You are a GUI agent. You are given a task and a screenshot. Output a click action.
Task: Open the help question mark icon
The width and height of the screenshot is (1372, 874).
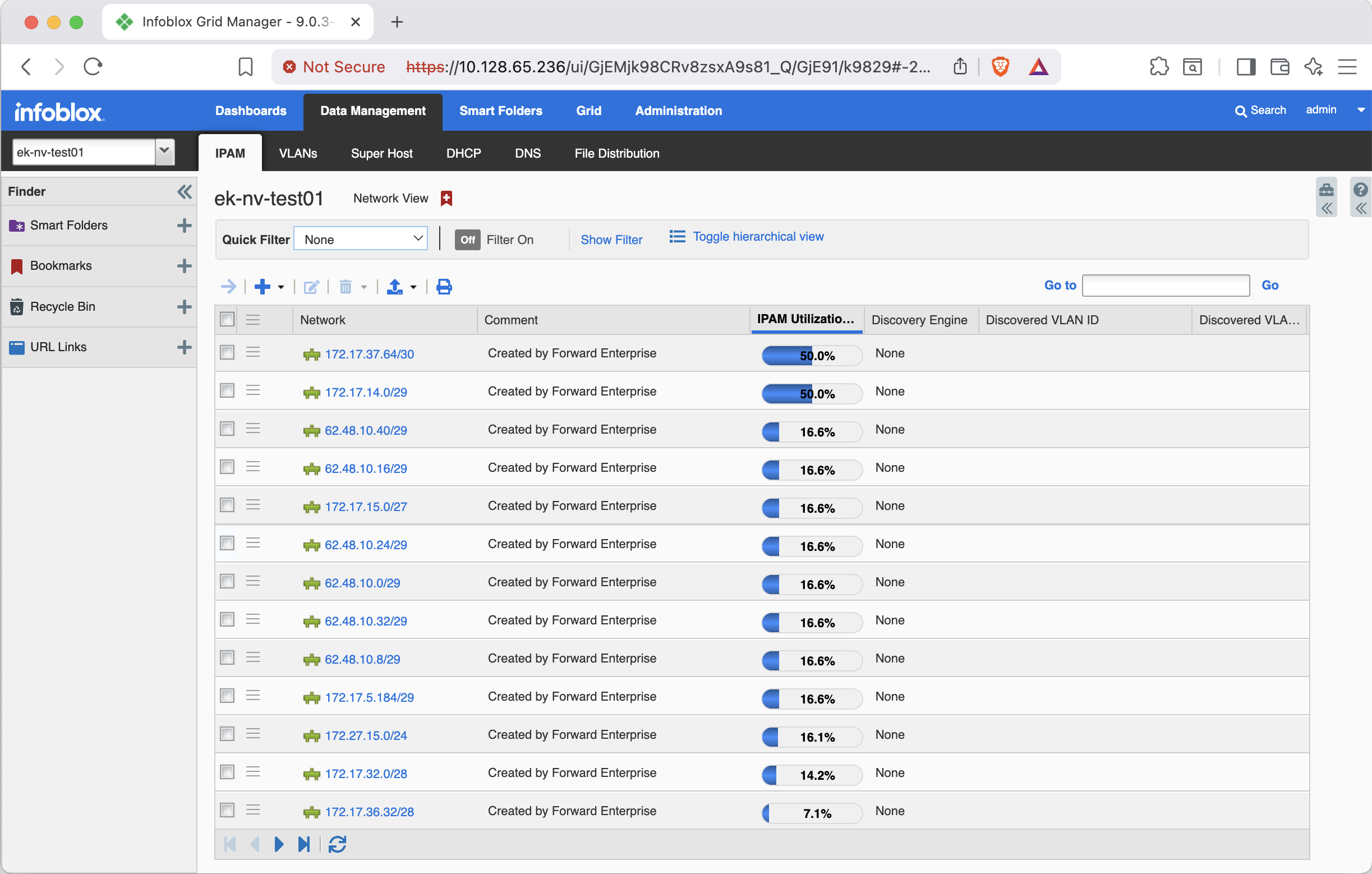(x=1361, y=190)
